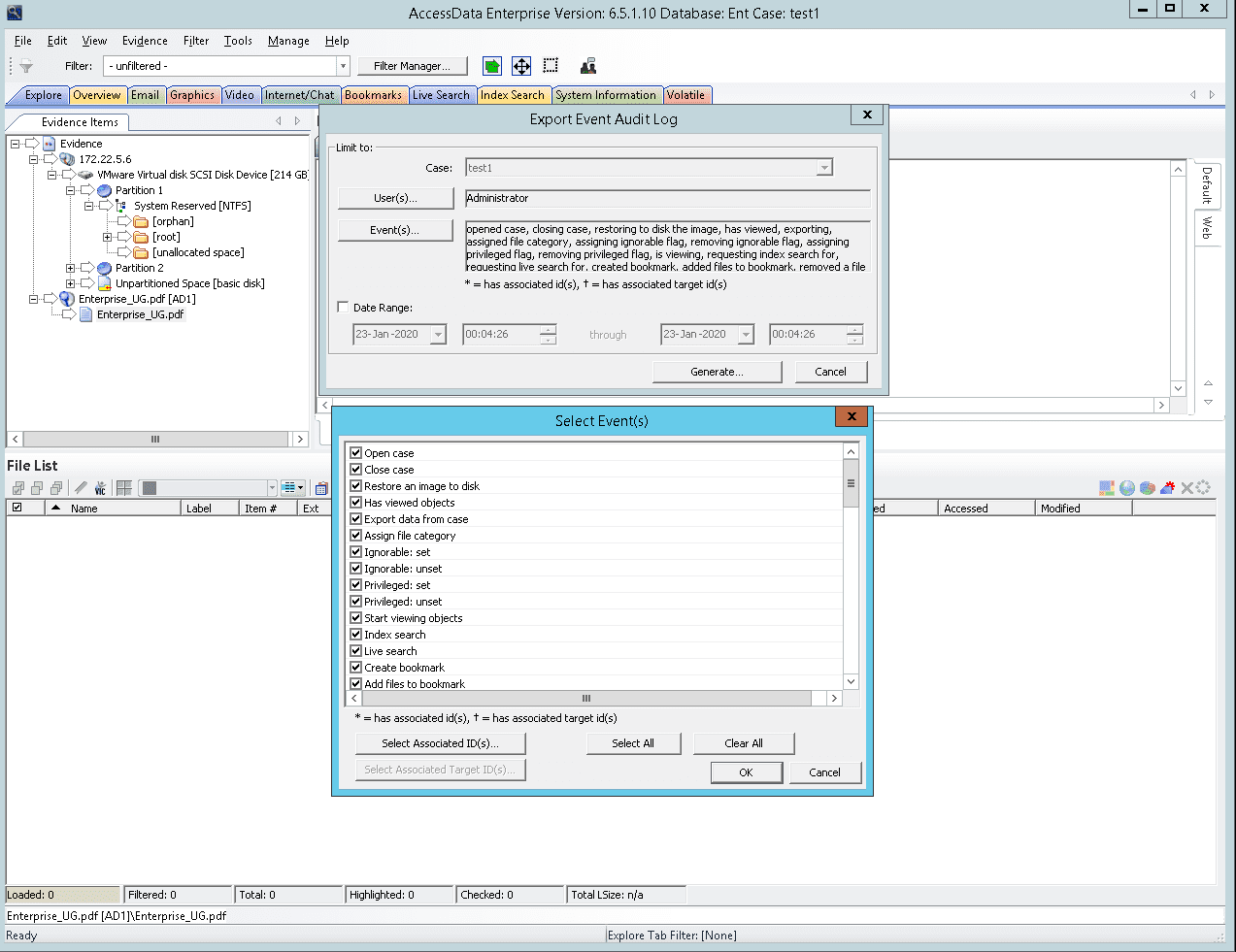Open the Evidence menu
Viewport: 1236px width, 952px height.
(145, 41)
